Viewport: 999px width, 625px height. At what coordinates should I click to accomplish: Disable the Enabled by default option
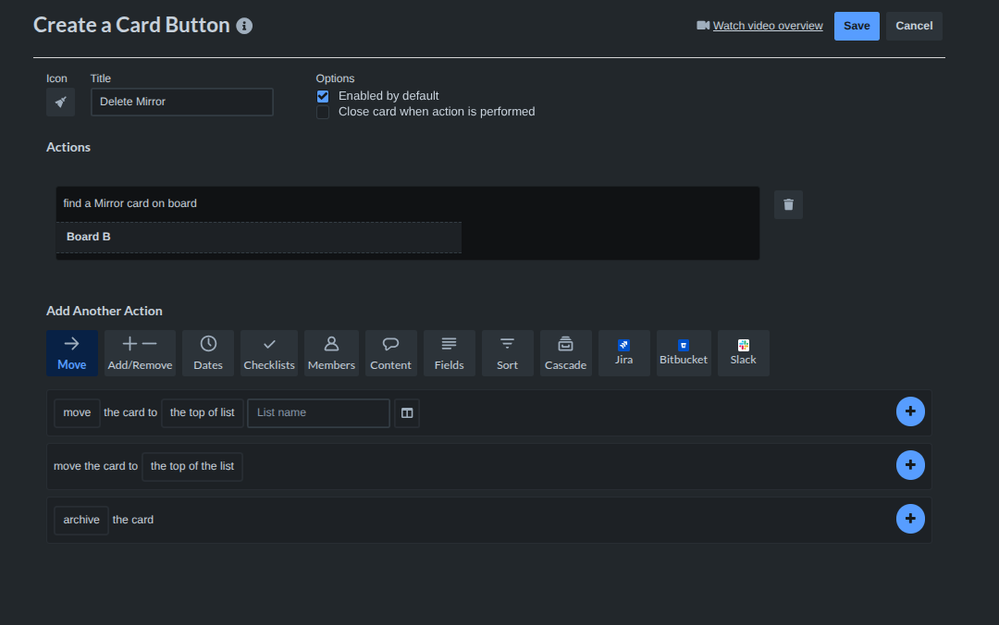(x=322, y=95)
